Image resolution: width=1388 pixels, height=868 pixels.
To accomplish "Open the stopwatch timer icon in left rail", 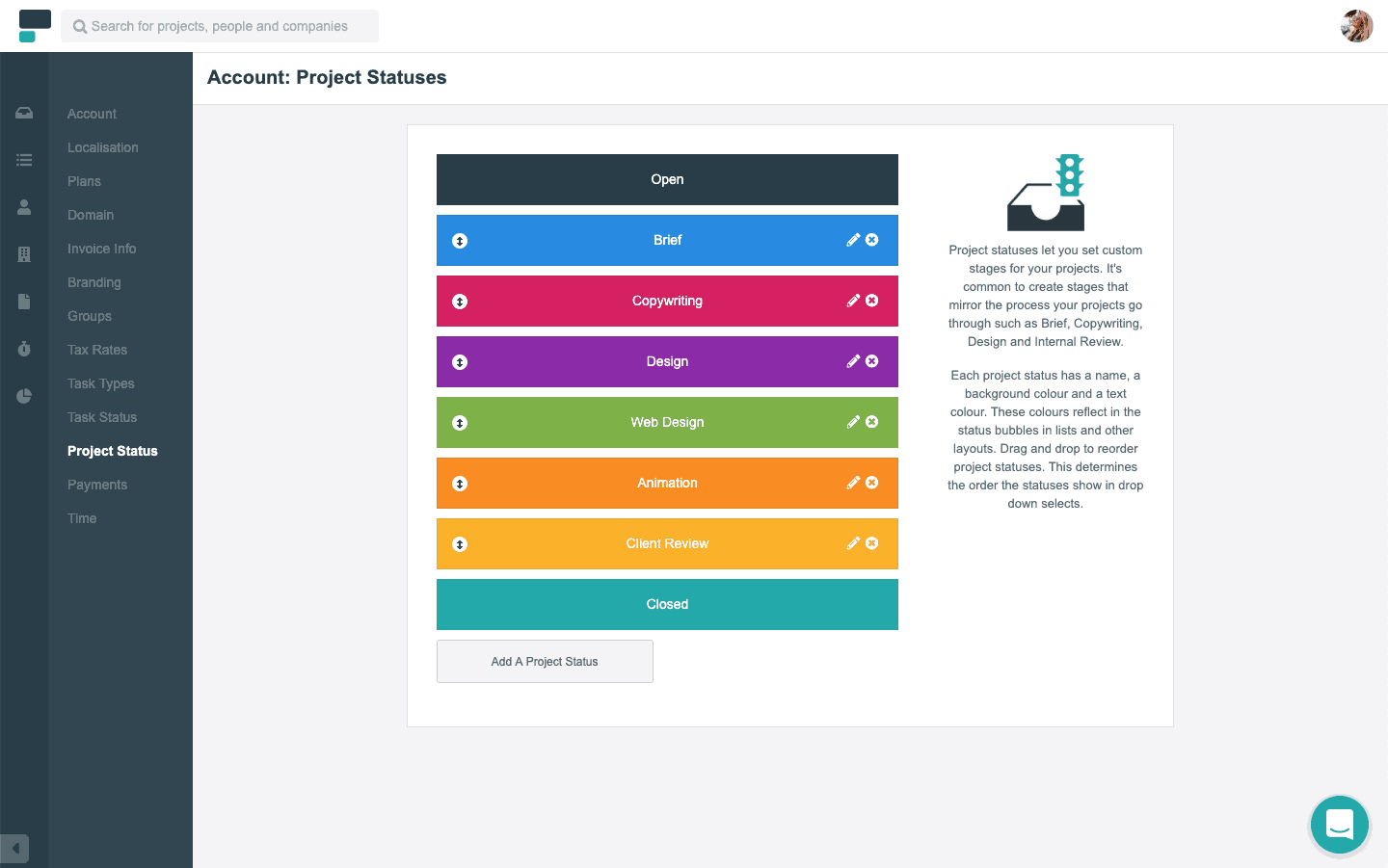I will [x=24, y=349].
